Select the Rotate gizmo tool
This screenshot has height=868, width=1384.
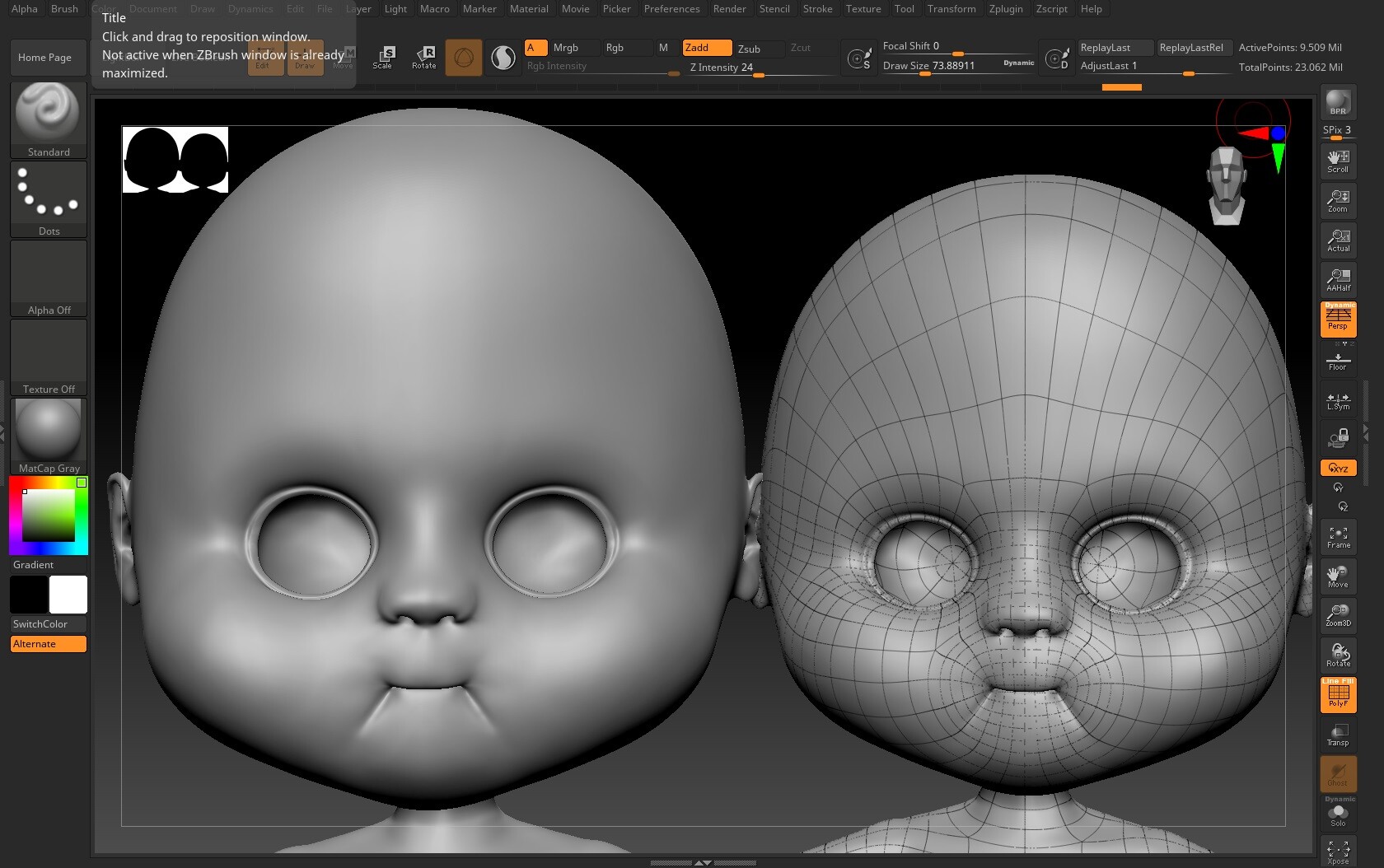point(424,57)
